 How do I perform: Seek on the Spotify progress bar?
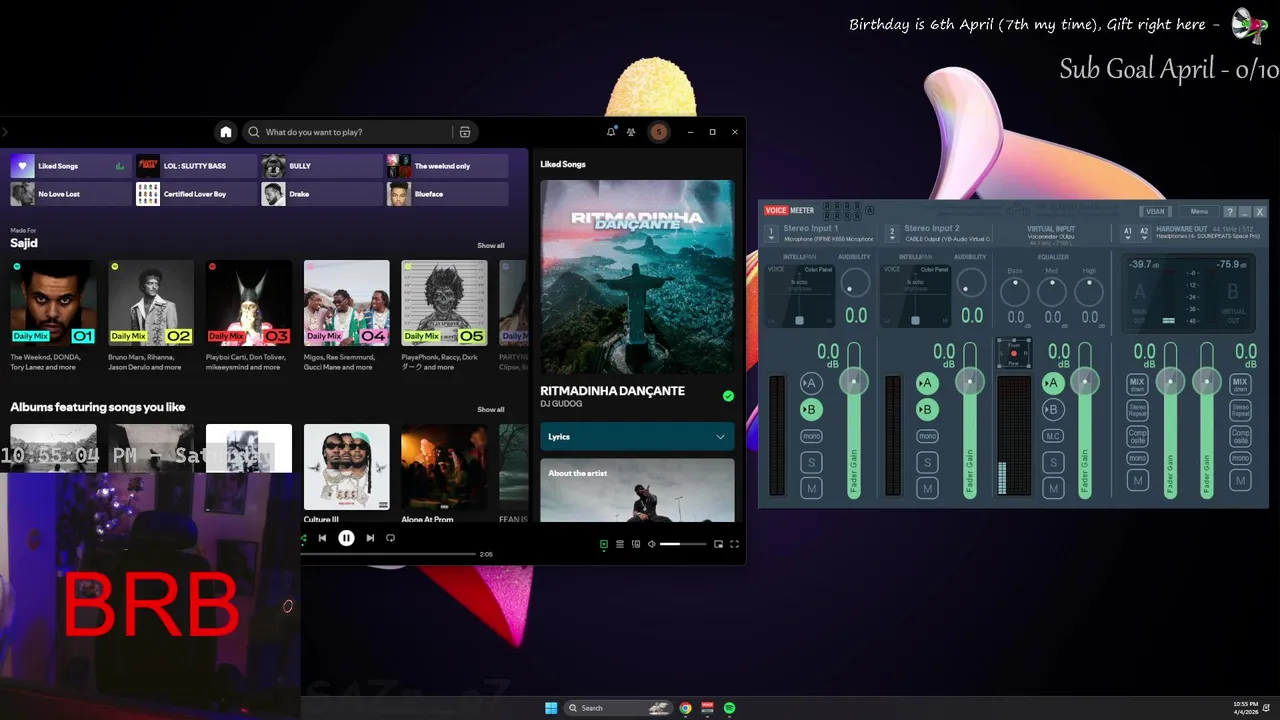(390, 554)
